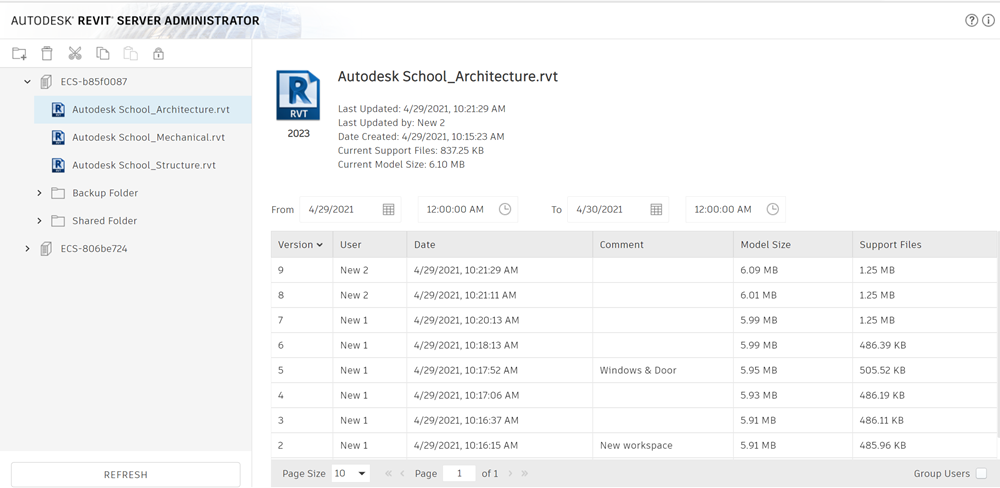Open the To date calendar picker
Image resolution: width=1000 pixels, height=488 pixels.
tap(656, 209)
